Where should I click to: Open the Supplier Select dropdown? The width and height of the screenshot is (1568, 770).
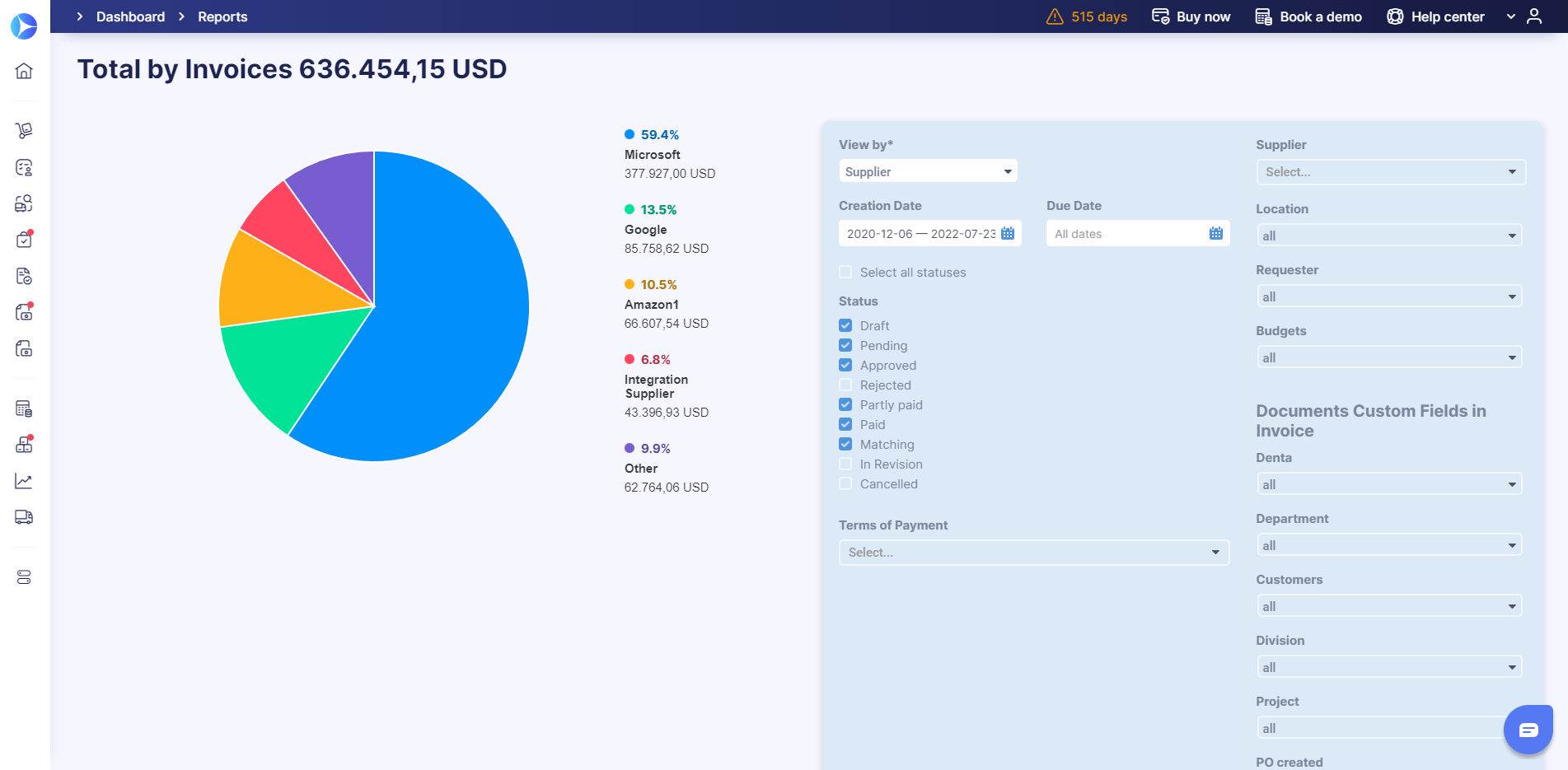tap(1391, 172)
